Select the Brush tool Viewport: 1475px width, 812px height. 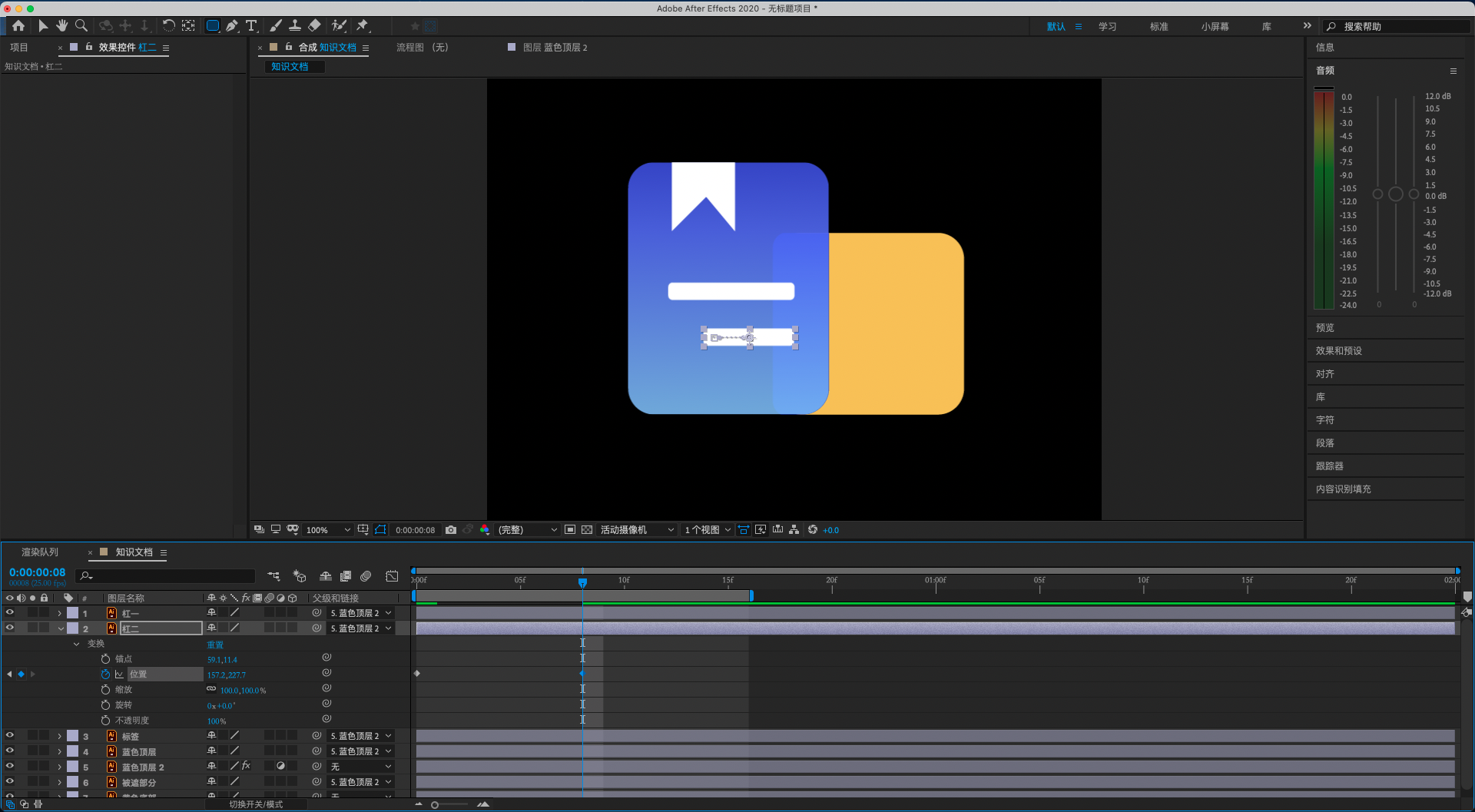coord(276,25)
